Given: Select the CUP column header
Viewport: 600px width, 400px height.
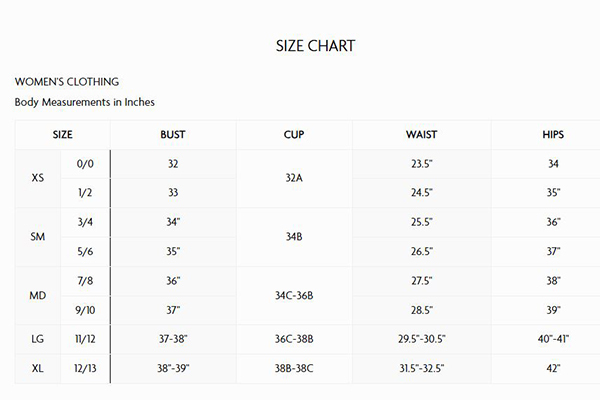Looking at the screenshot, I should click(x=294, y=135).
